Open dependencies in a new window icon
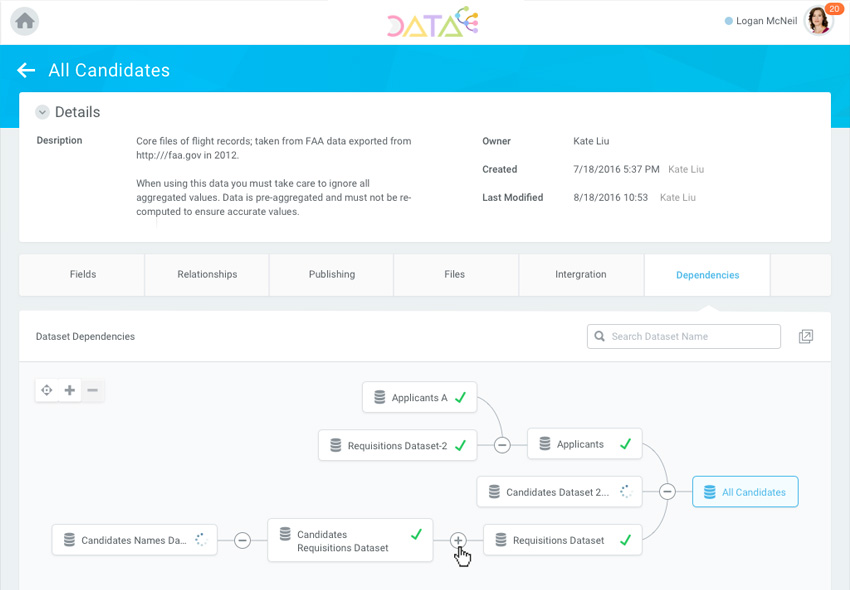 click(x=806, y=337)
